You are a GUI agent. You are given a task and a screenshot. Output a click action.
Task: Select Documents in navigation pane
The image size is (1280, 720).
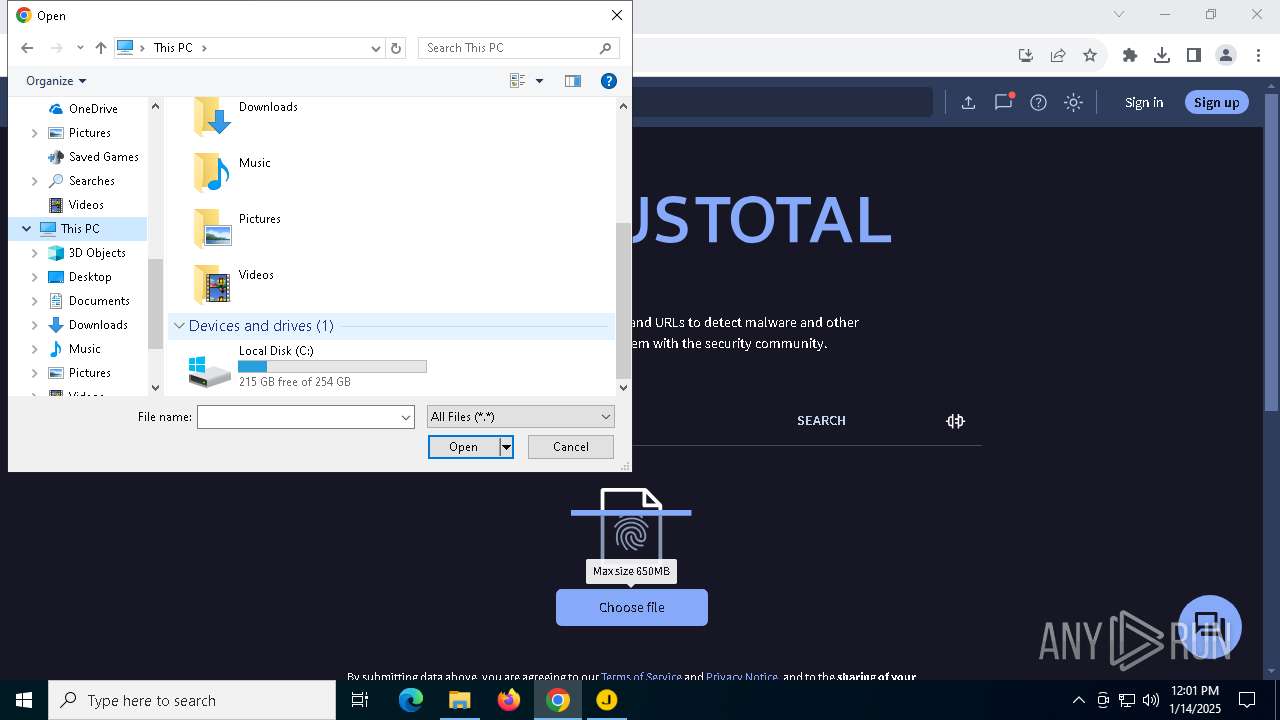99,301
